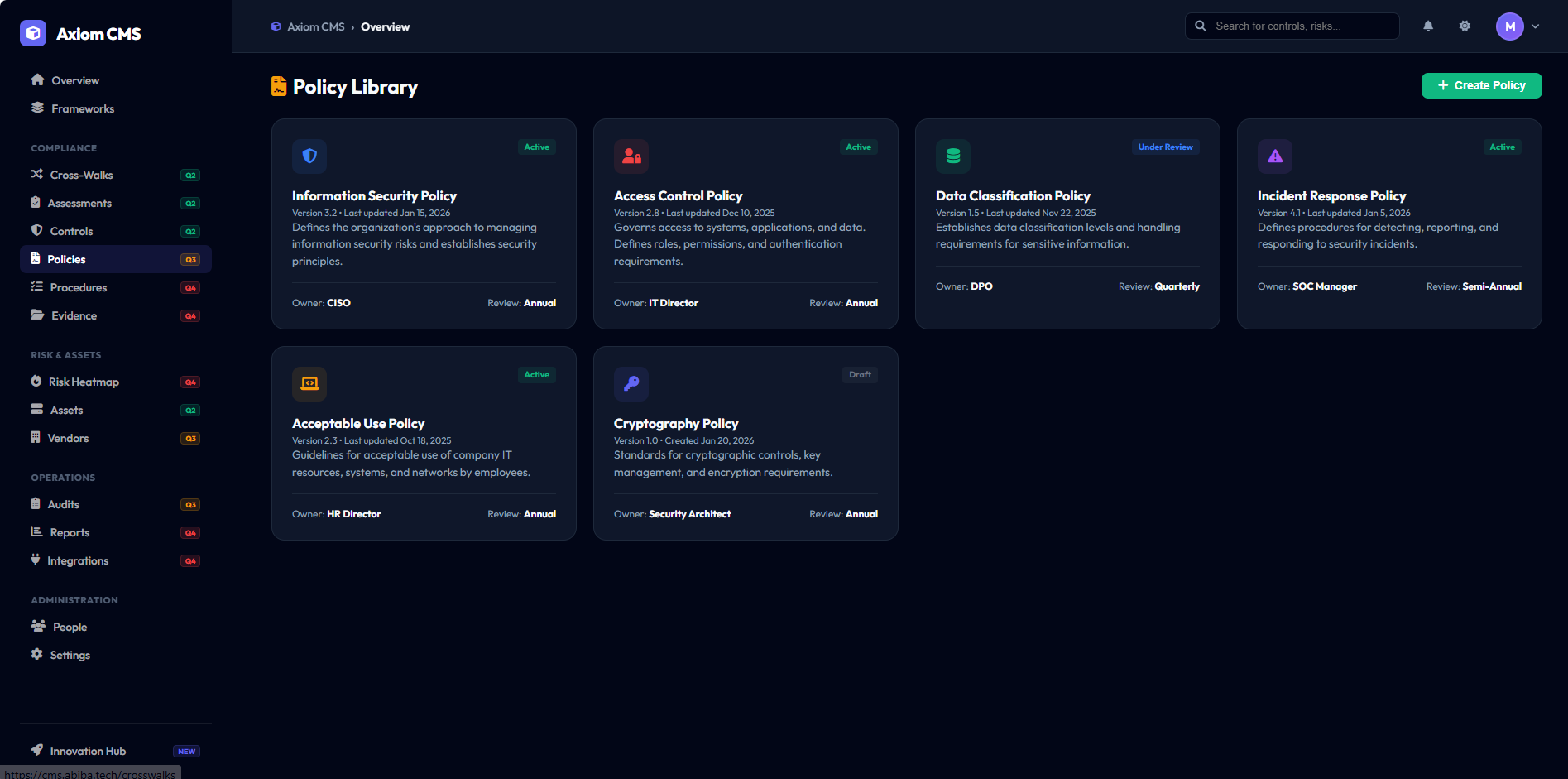Open notifications via the bell icon
This screenshot has height=779, width=1568.
pyautogui.click(x=1428, y=26)
